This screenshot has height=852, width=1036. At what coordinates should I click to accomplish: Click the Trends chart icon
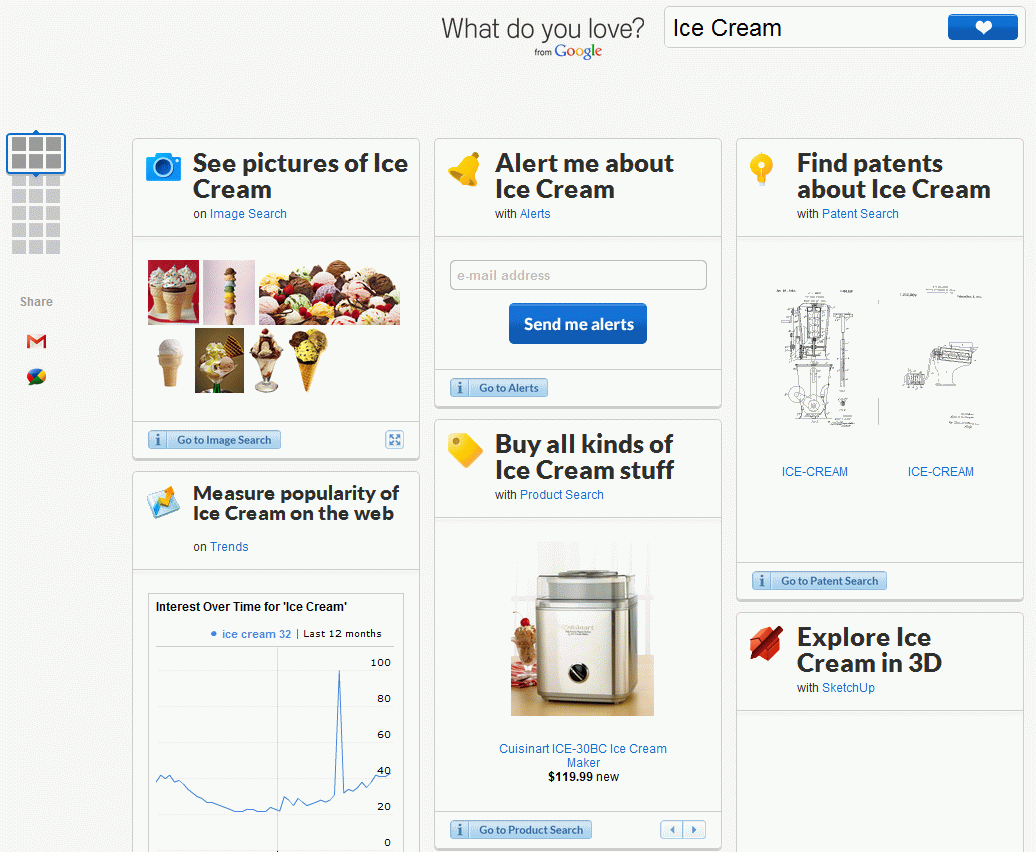click(x=163, y=502)
